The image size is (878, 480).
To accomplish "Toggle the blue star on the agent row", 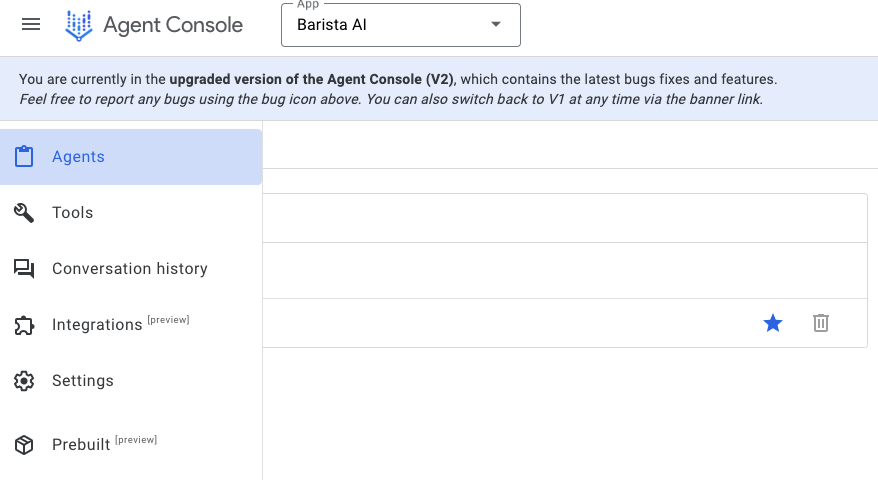I will (x=773, y=323).
